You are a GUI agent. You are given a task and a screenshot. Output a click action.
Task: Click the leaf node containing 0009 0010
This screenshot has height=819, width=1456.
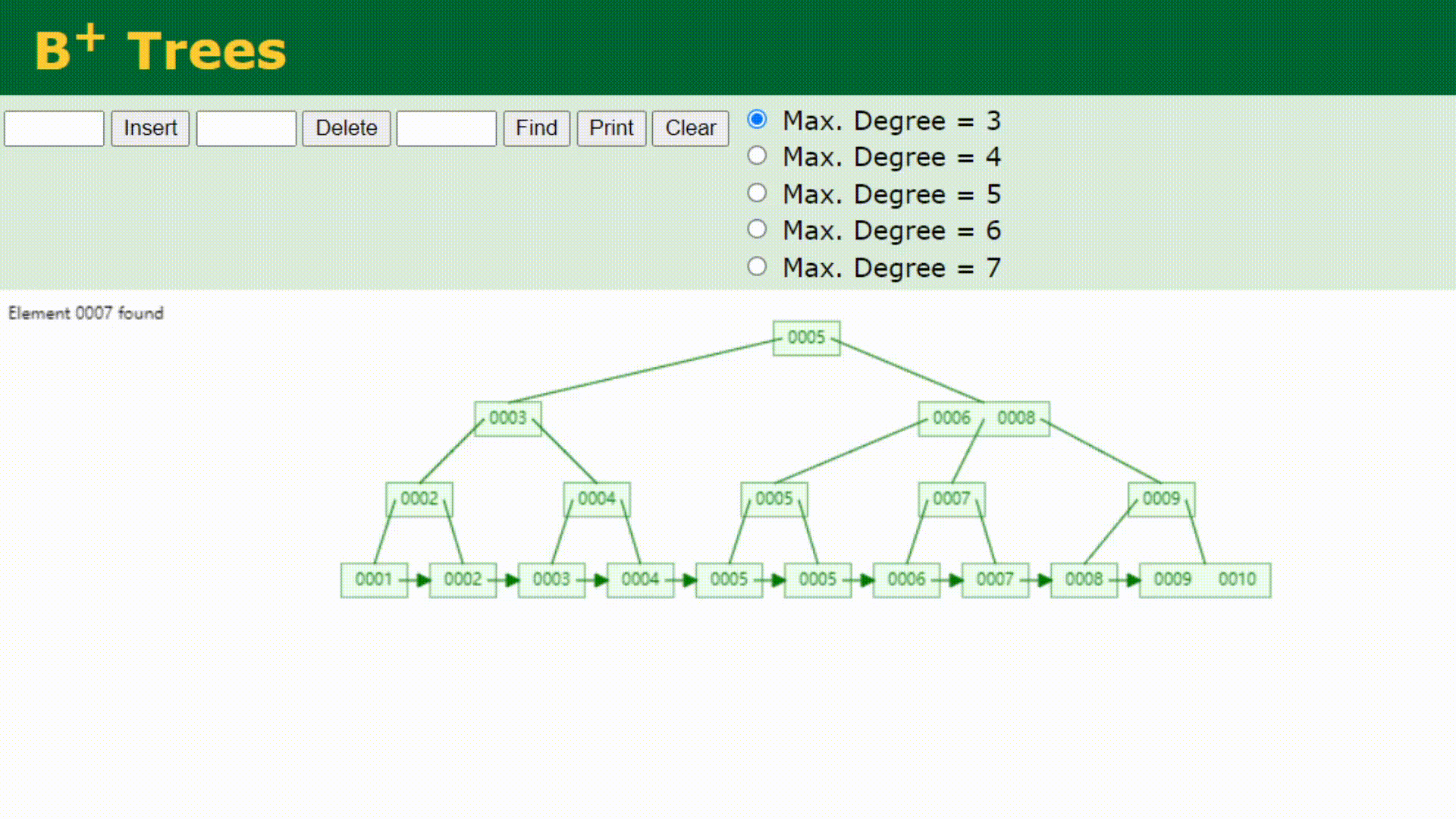click(x=1204, y=580)
